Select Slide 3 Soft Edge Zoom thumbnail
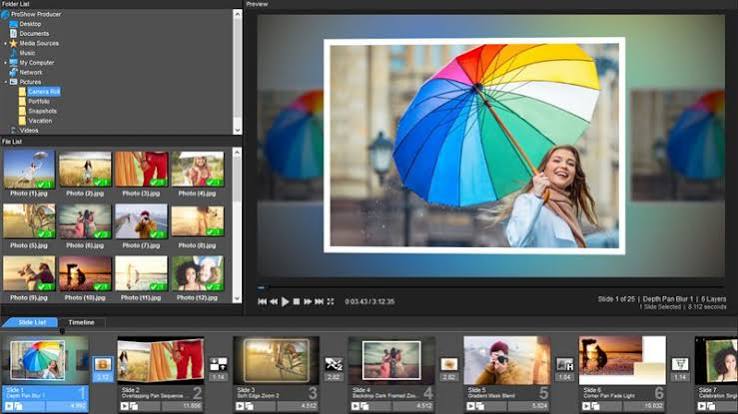 (276, 360)
